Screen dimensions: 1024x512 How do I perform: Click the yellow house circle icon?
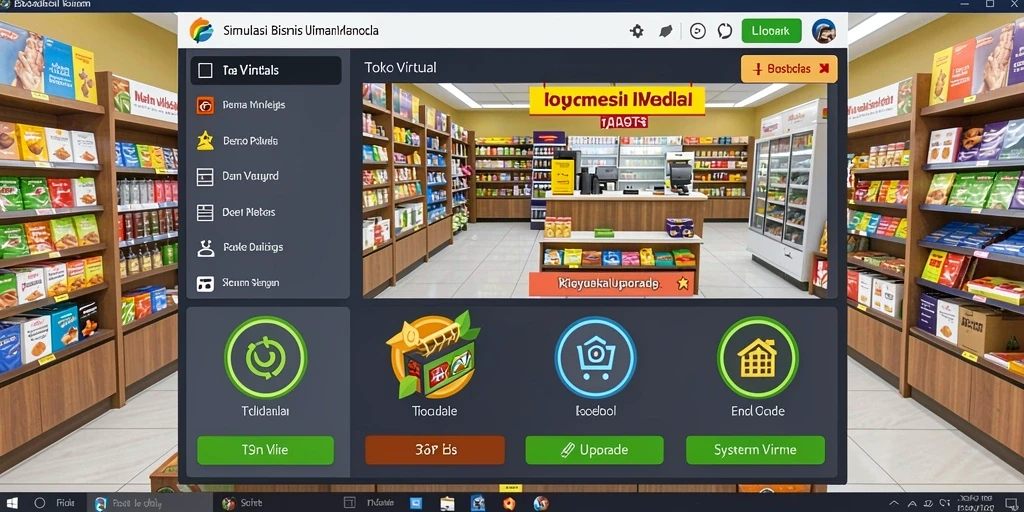758,357
